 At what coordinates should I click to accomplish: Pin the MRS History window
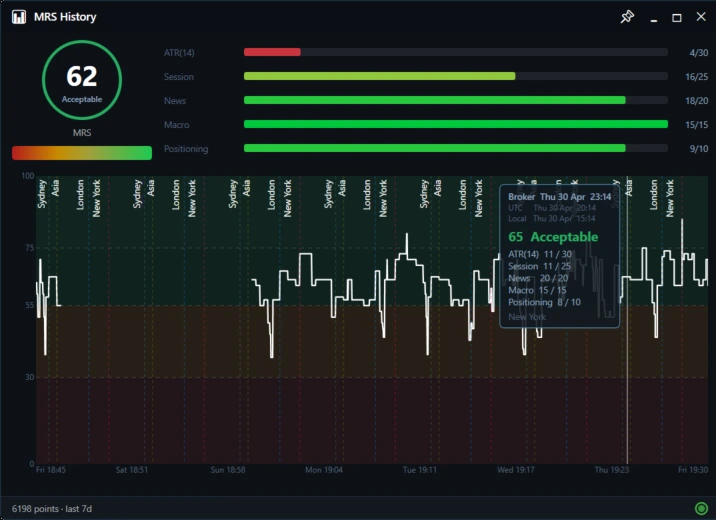pos(627,17)
